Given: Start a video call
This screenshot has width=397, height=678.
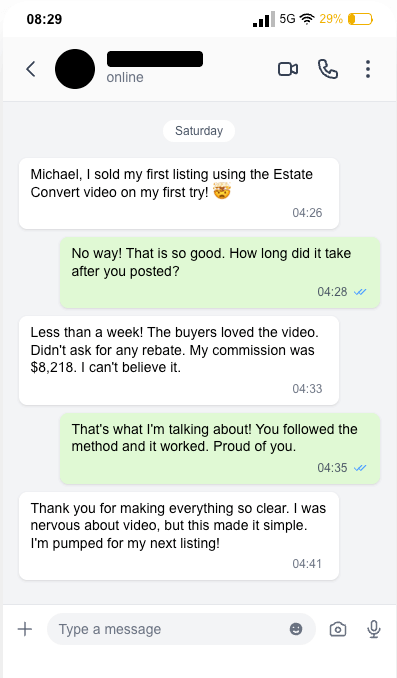Looking at the screenshot, I should (288, 69).
